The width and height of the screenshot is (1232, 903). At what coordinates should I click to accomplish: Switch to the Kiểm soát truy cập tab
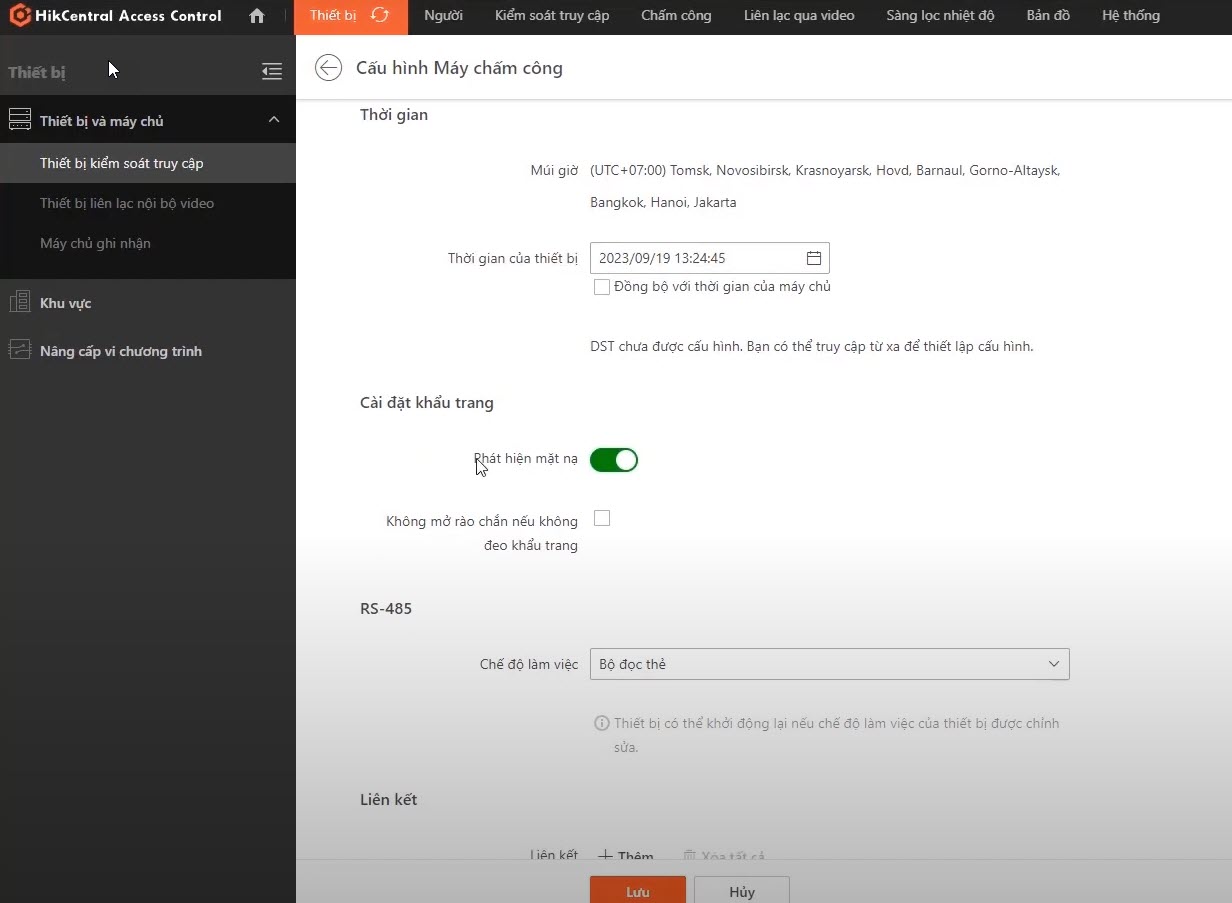pos(552,16)
